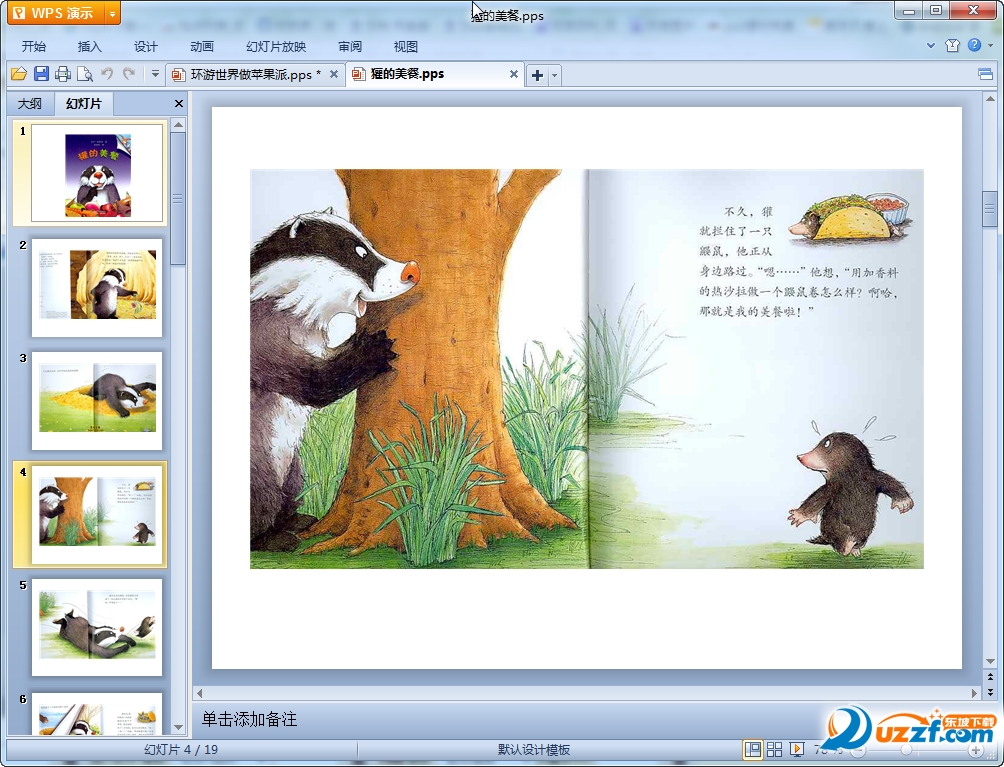Click the plus button to create new document
The height and width of the screenshot is (767, 1004).
pyautogui.click(x=537, y=75)
